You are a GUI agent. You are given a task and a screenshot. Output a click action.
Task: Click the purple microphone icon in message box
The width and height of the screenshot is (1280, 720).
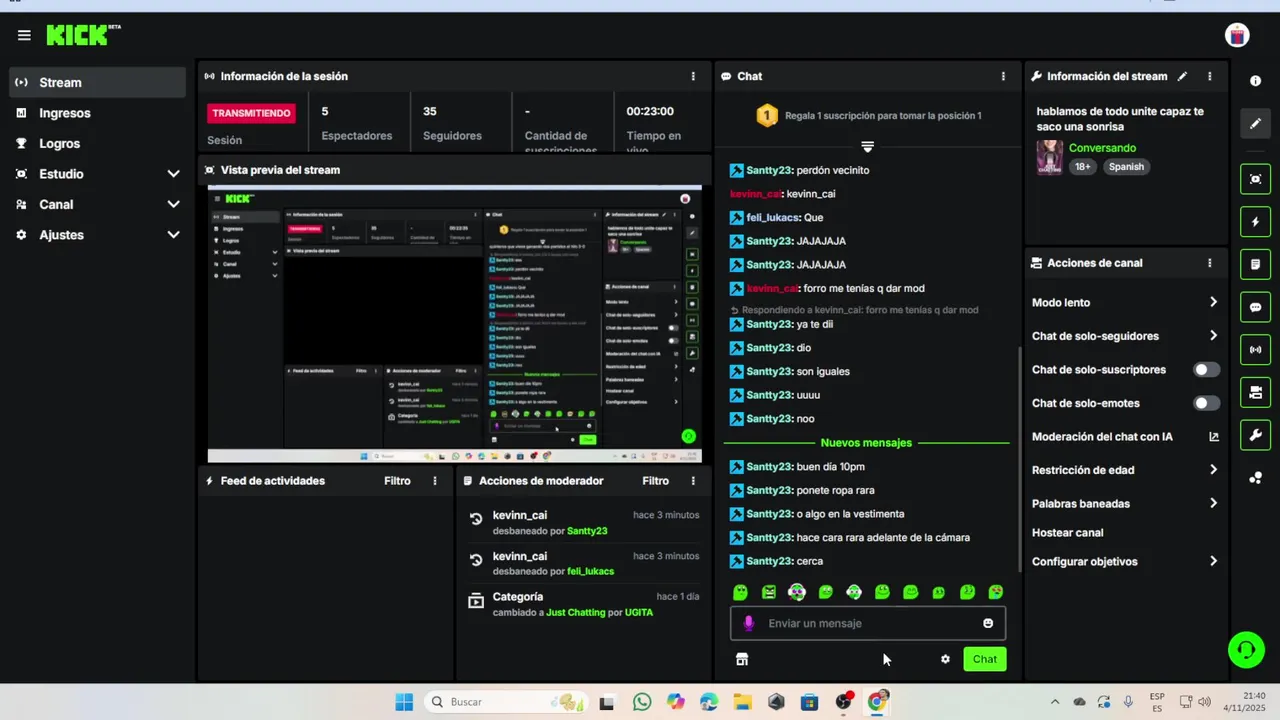coord(748,623)
